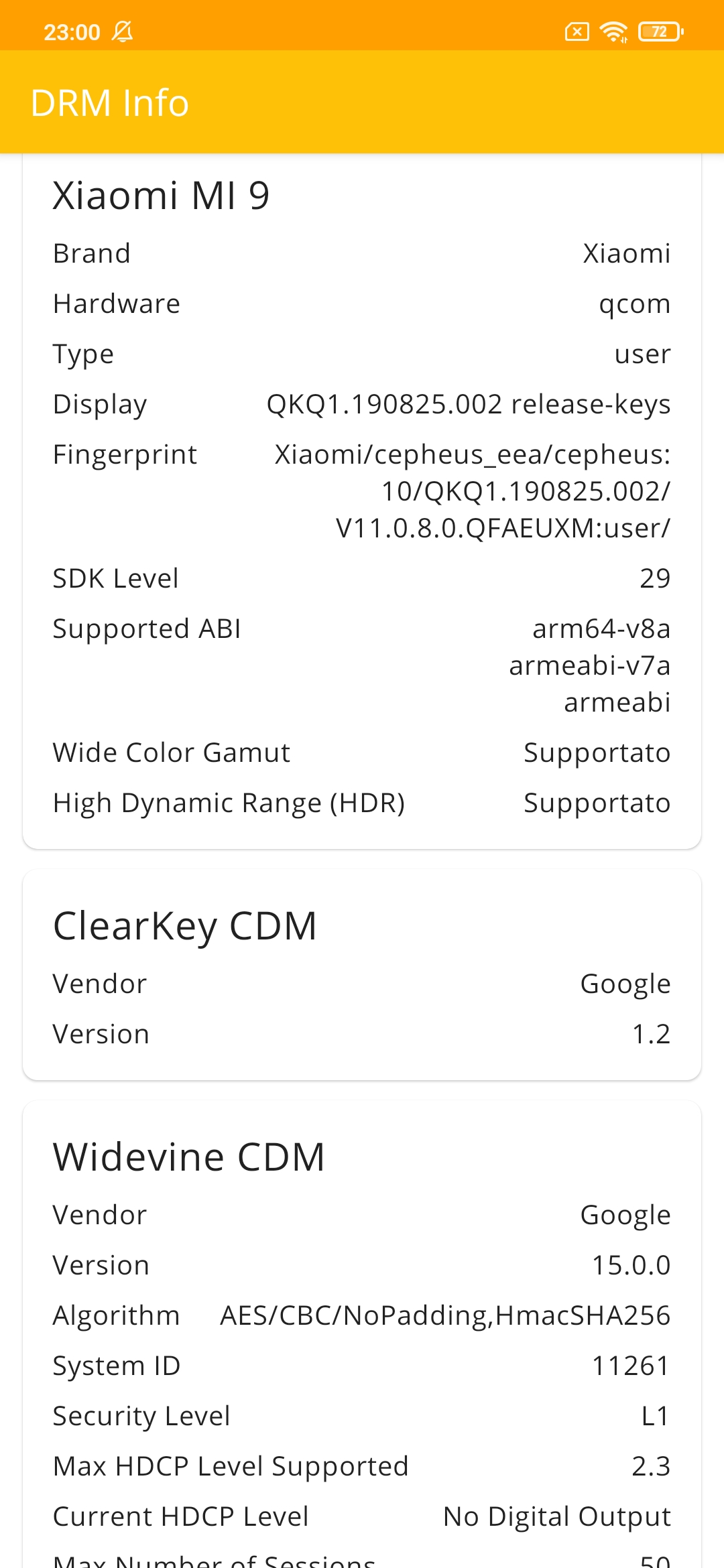Tap the muted bell icon in status bar
724x1568 pixels.
click(x=122, y=31)
